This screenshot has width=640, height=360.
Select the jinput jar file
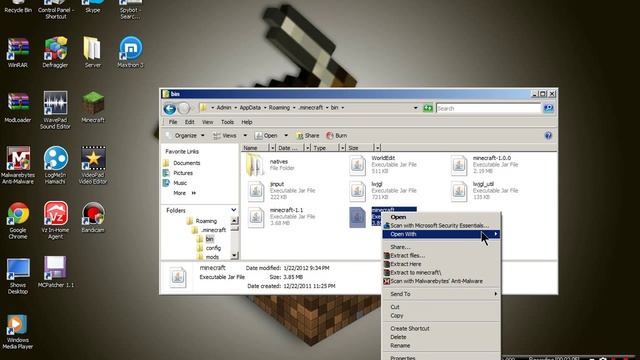pyautogui.click(x=281, y=190)
